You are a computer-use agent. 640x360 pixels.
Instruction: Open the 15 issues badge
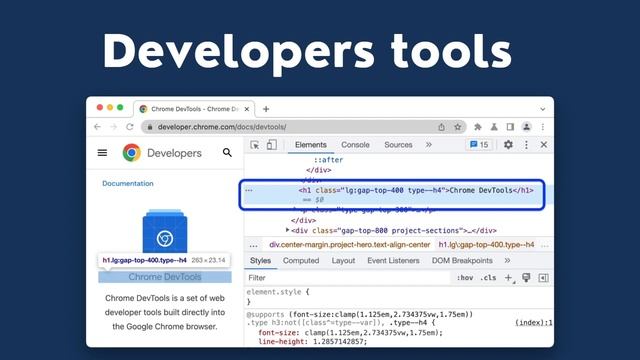click(x=479, y=144)
